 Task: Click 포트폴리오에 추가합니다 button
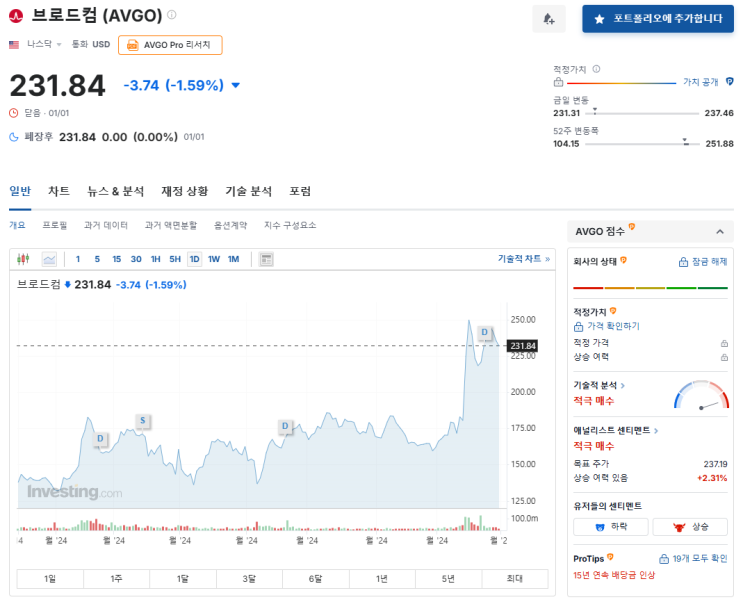[x=658, y=19]
